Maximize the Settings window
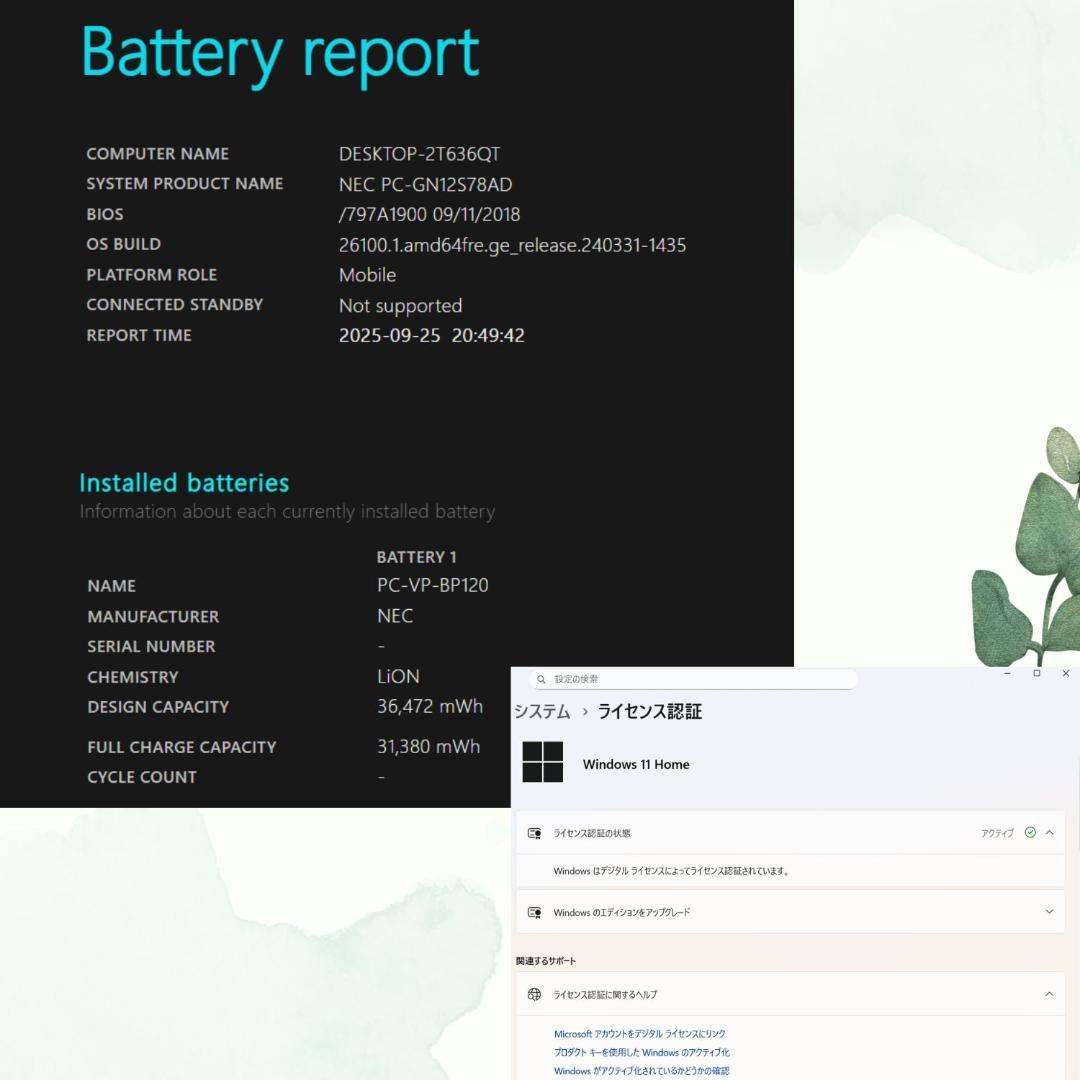This screenshot has height=1080, width=1080. (1036, 674)
